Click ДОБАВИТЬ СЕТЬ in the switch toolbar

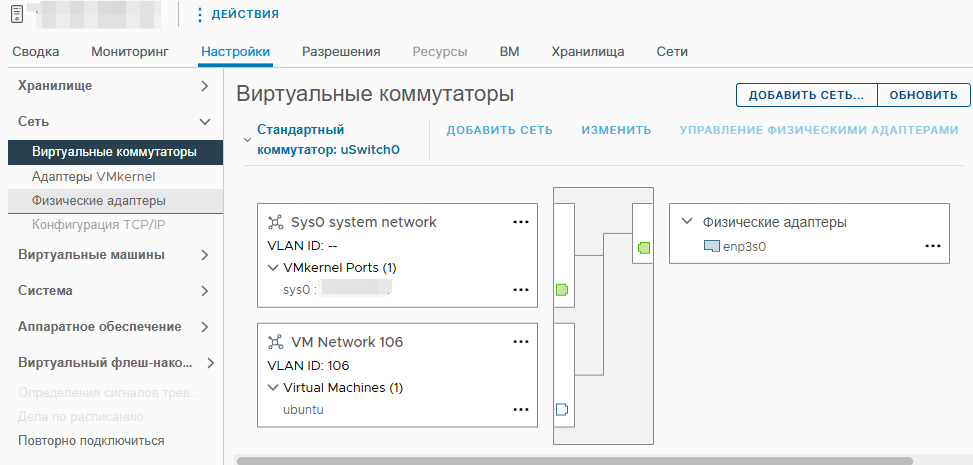[500, 130]
